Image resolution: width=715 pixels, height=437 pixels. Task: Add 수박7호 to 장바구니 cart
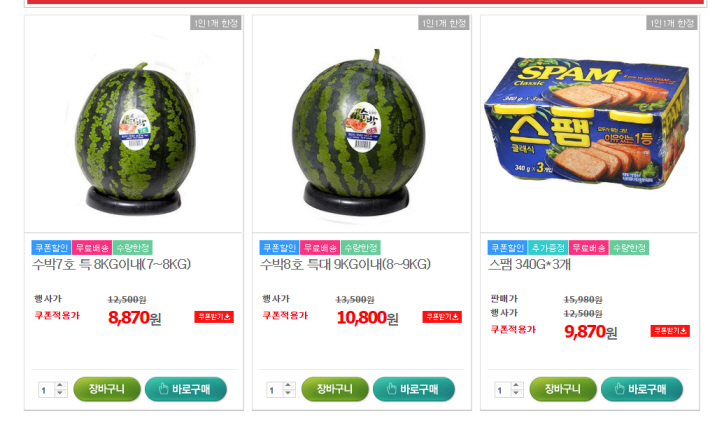pyautogui.click(x=107, y=389)
